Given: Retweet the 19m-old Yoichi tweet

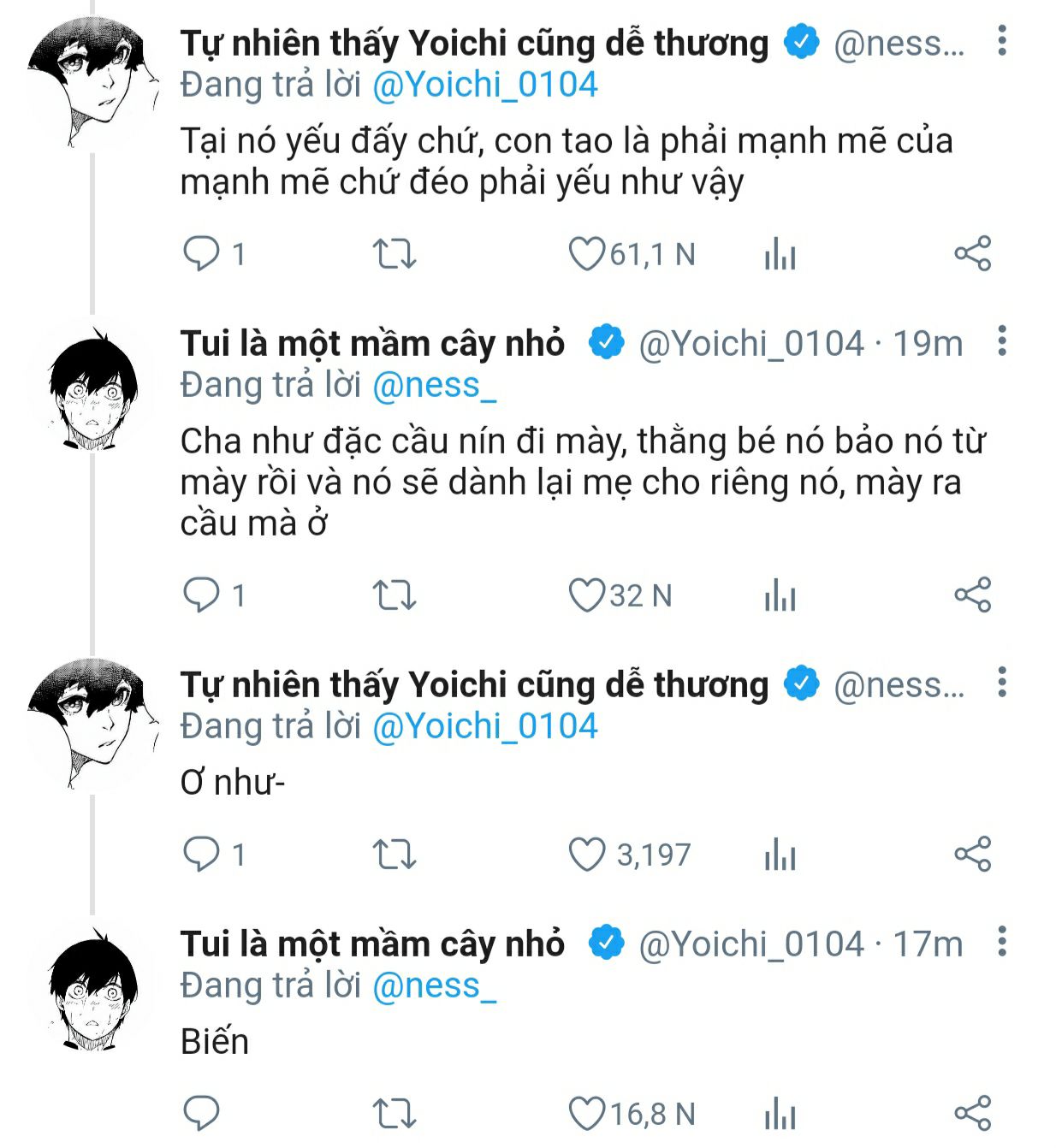Looking at the screenshot, I should (x=395, y=595).
